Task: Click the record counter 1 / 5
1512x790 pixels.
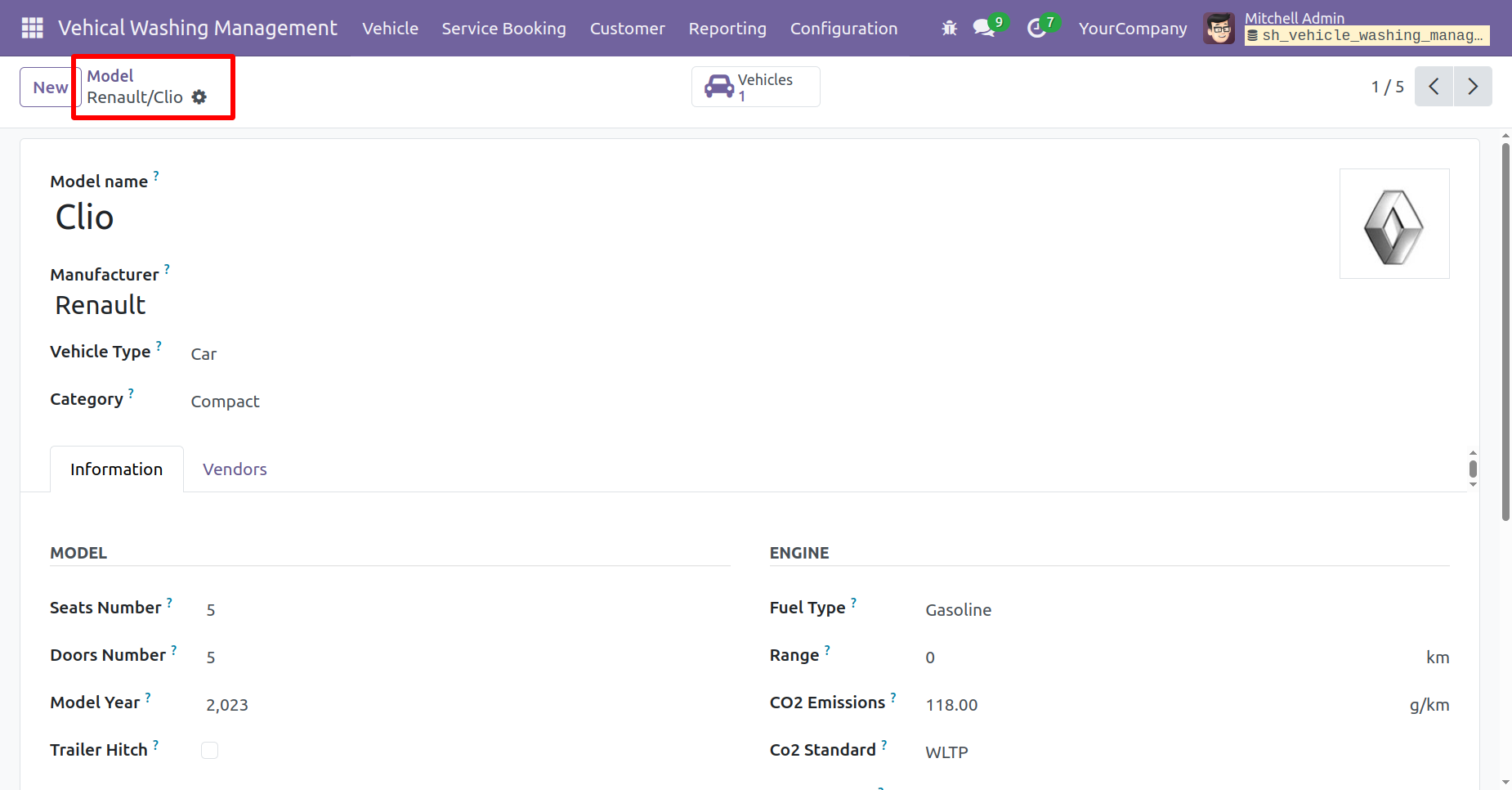Action: (x=1387, y=87)
